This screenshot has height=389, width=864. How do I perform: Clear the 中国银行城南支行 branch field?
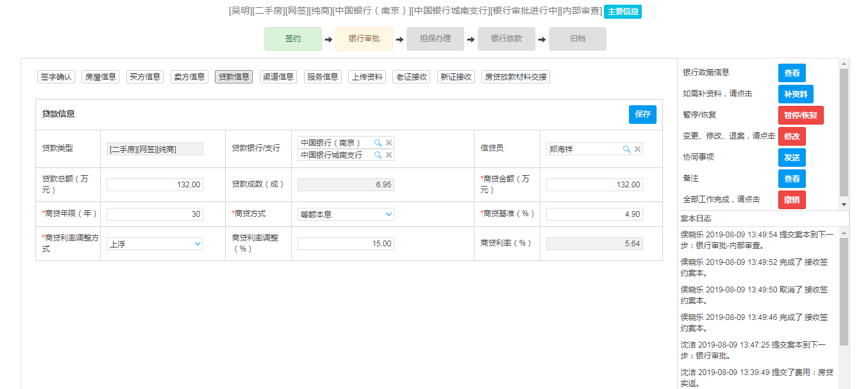388,155
